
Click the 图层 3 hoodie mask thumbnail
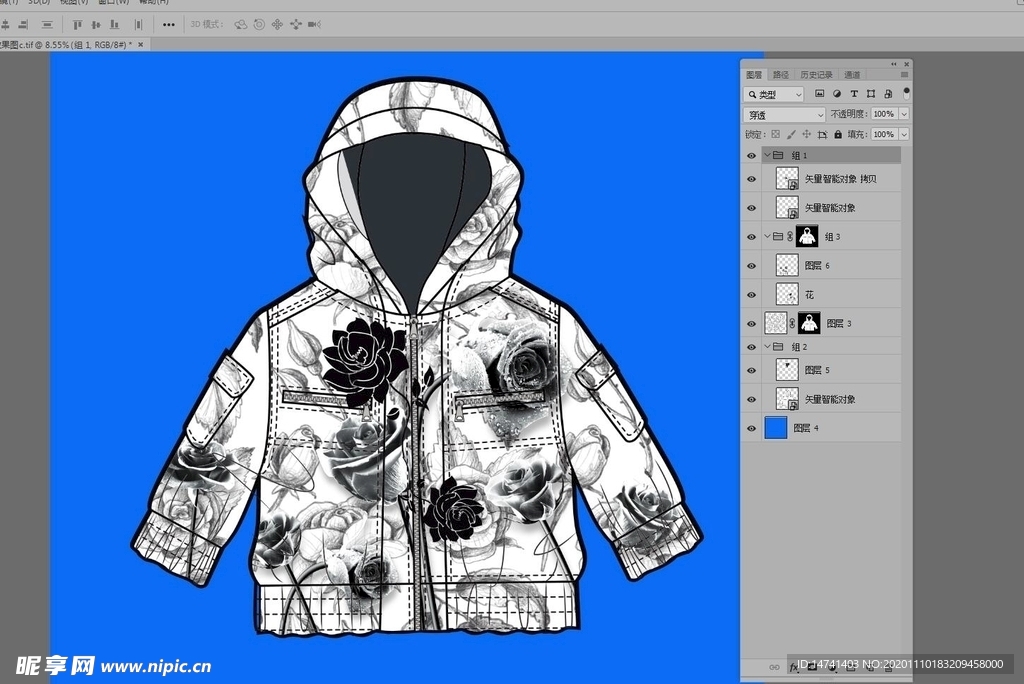[808, 323]
